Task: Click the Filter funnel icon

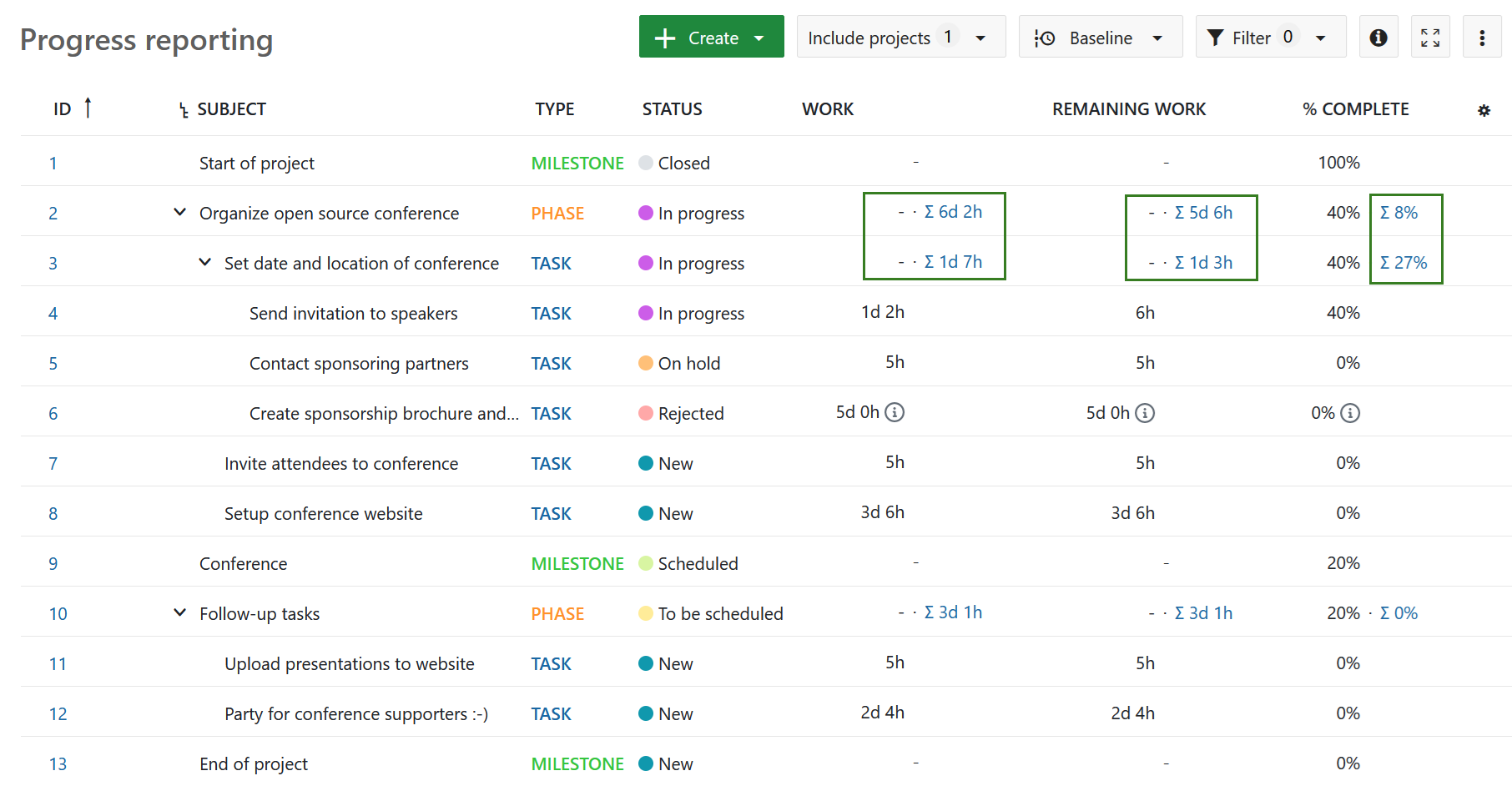Action: tap(1215, 37)
